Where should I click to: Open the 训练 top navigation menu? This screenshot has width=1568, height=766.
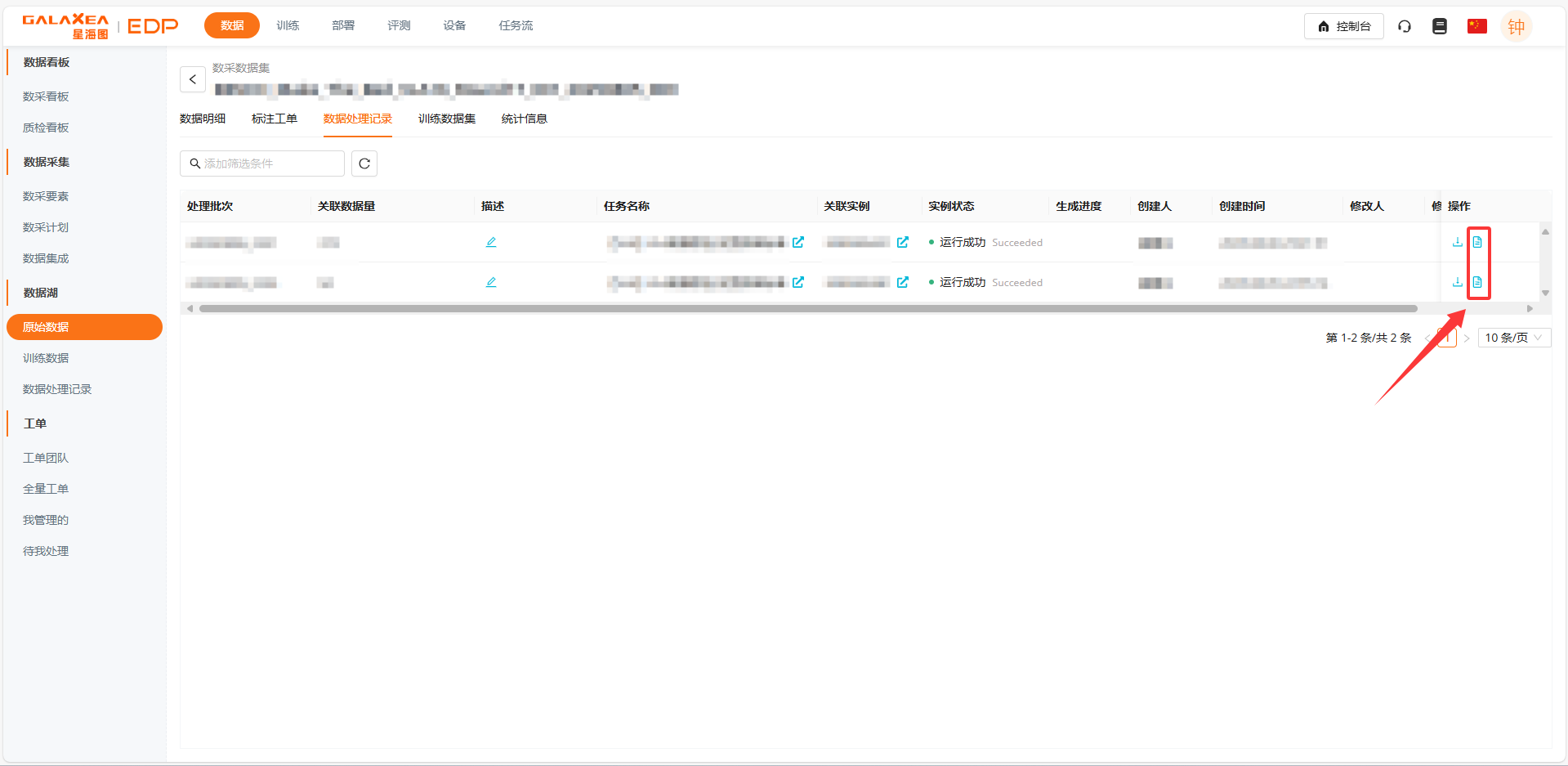(288, 25)
